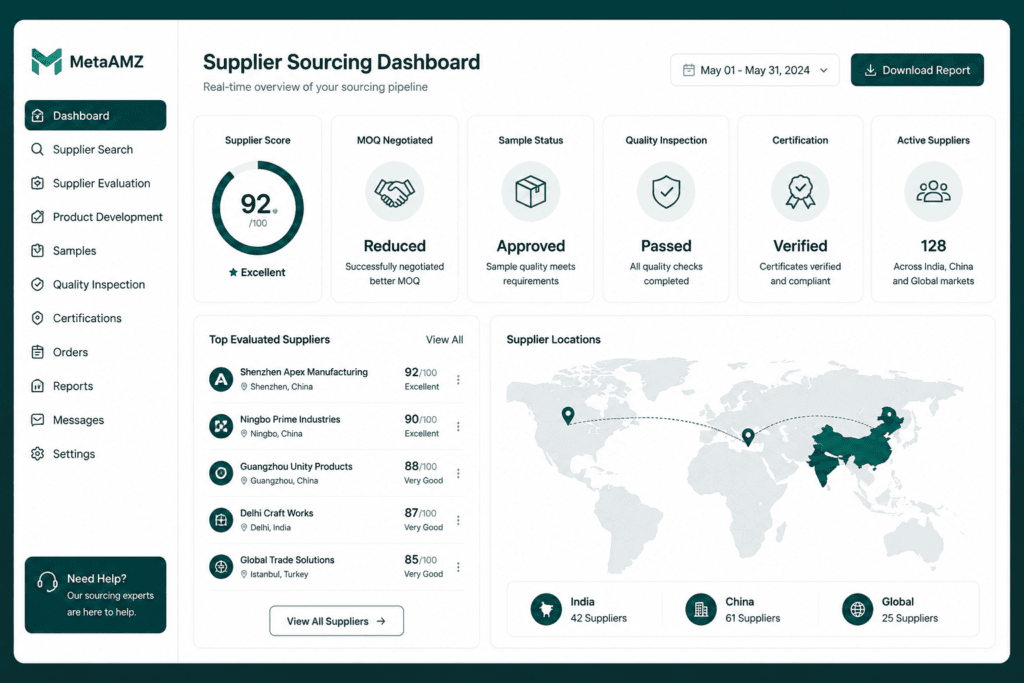Open more options for Global Trade Solutions

458,567
